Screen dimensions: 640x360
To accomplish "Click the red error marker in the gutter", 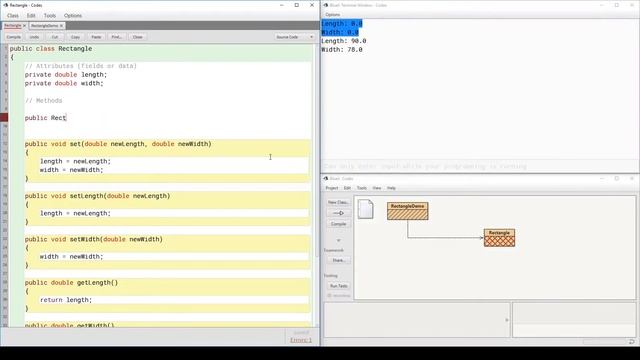I will pos(4,118).
